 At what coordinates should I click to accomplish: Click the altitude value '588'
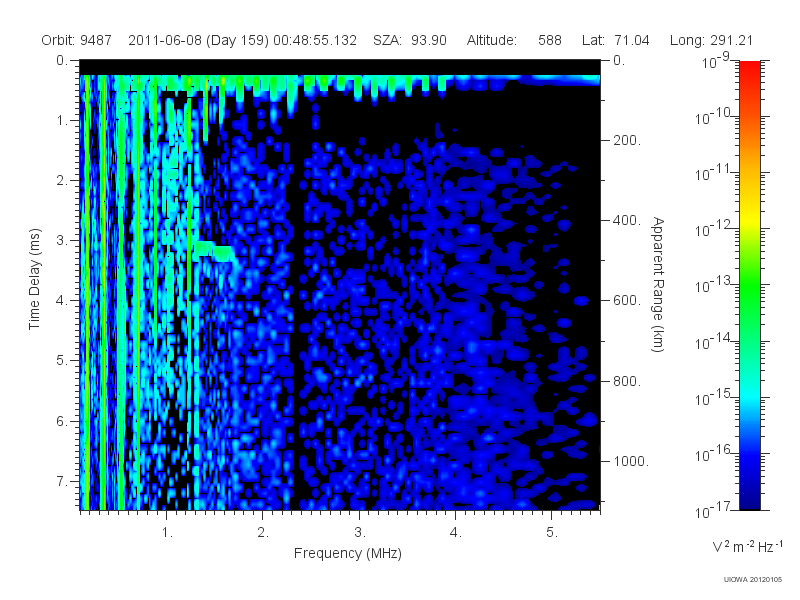click(549, 40)
